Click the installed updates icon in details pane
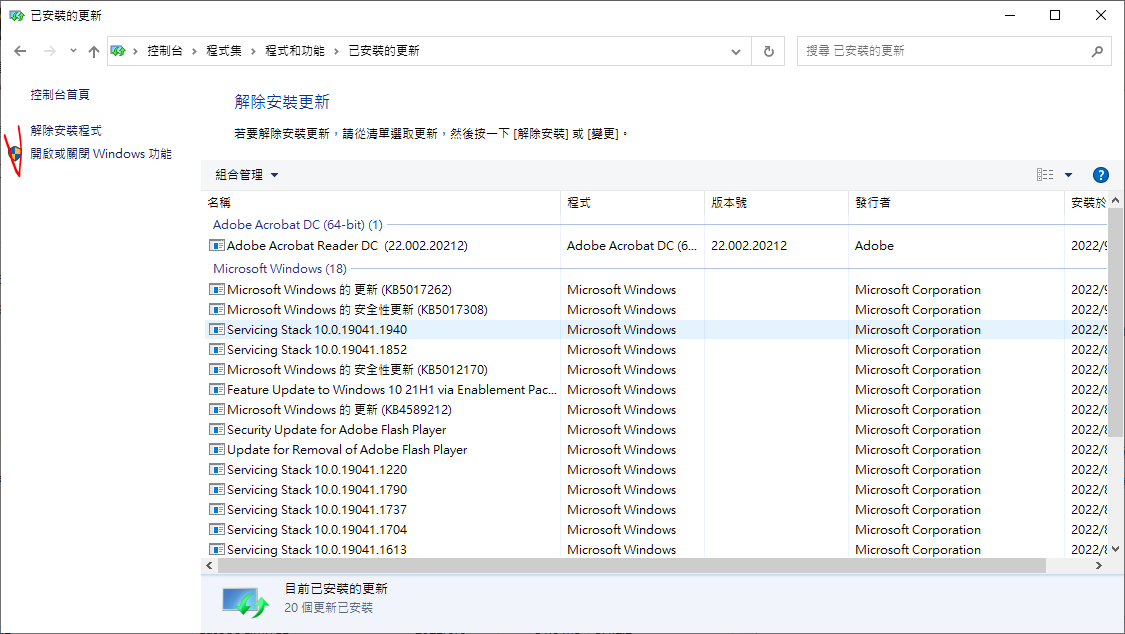This screenshot has width=1125, height=634. tap(245, 601)
